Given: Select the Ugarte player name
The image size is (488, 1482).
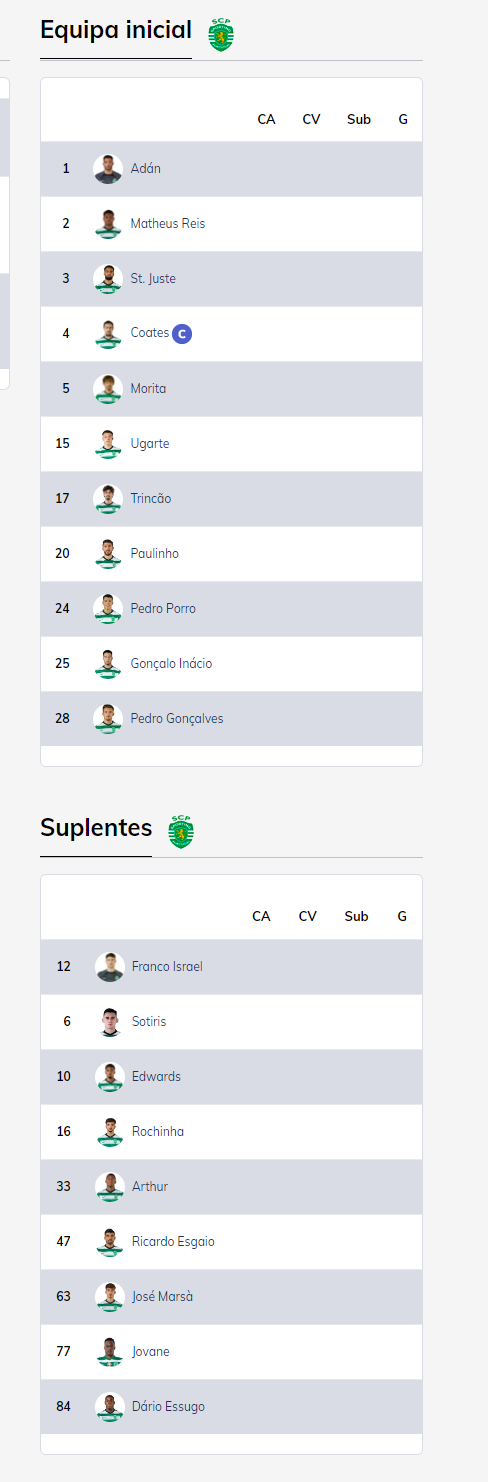Looking at the screenshot, I should pos(150,444).
